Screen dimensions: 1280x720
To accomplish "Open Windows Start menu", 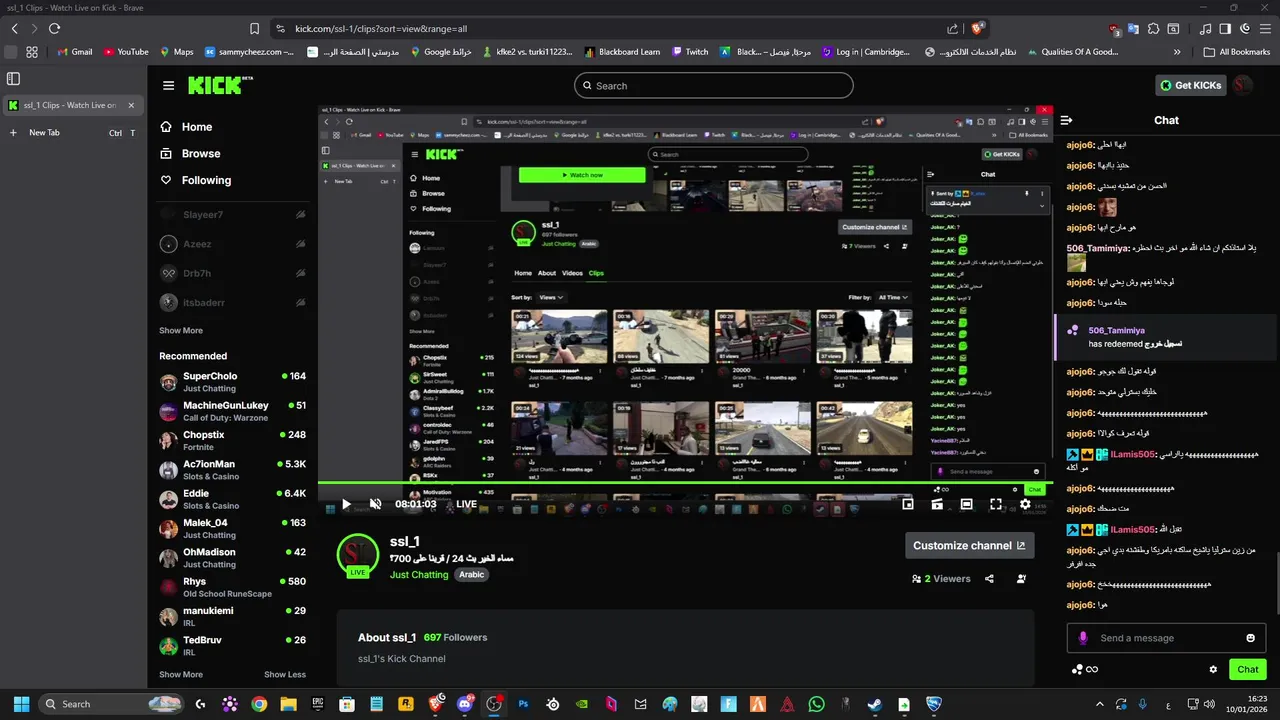I will pos(21,704).
